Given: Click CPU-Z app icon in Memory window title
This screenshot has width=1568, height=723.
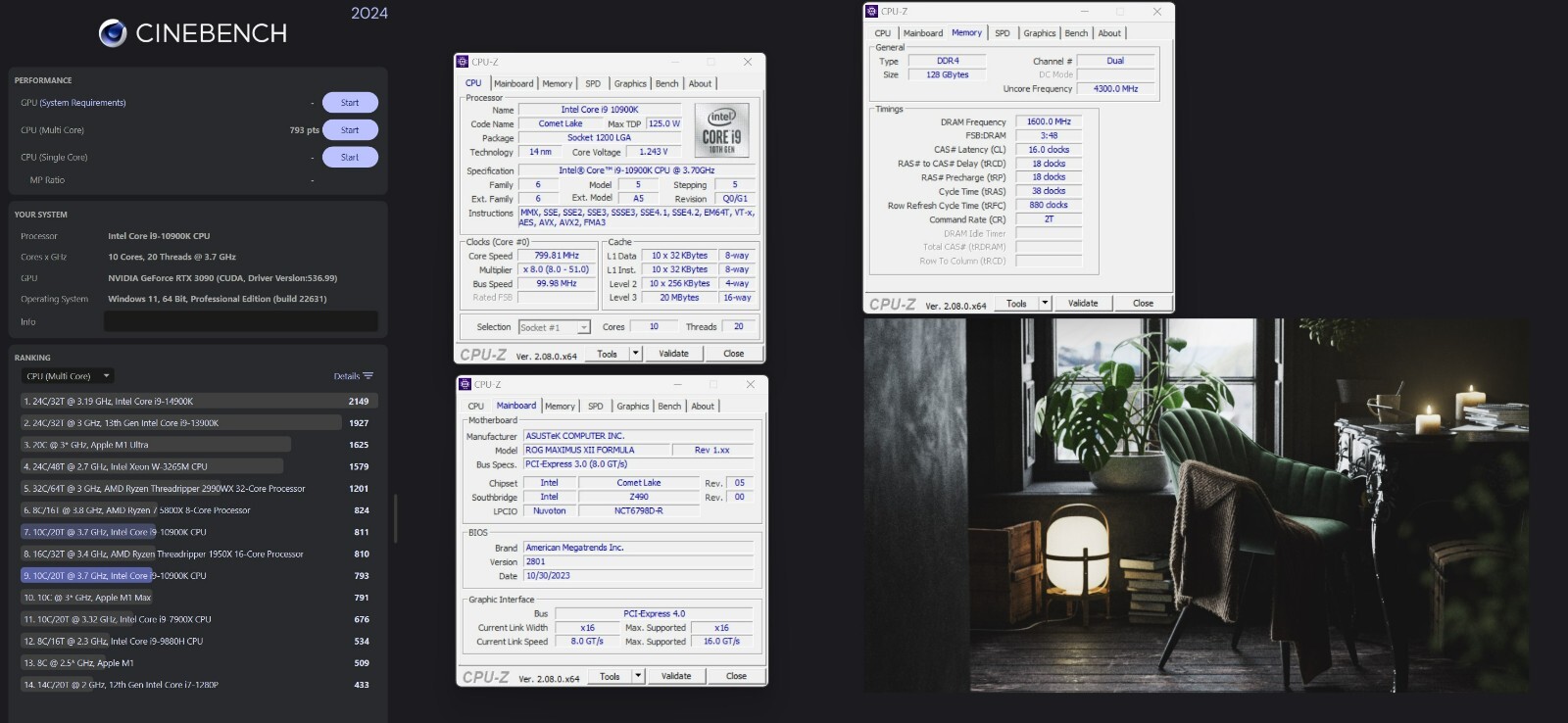Looking at the screenshot, I should pos(871,12).
